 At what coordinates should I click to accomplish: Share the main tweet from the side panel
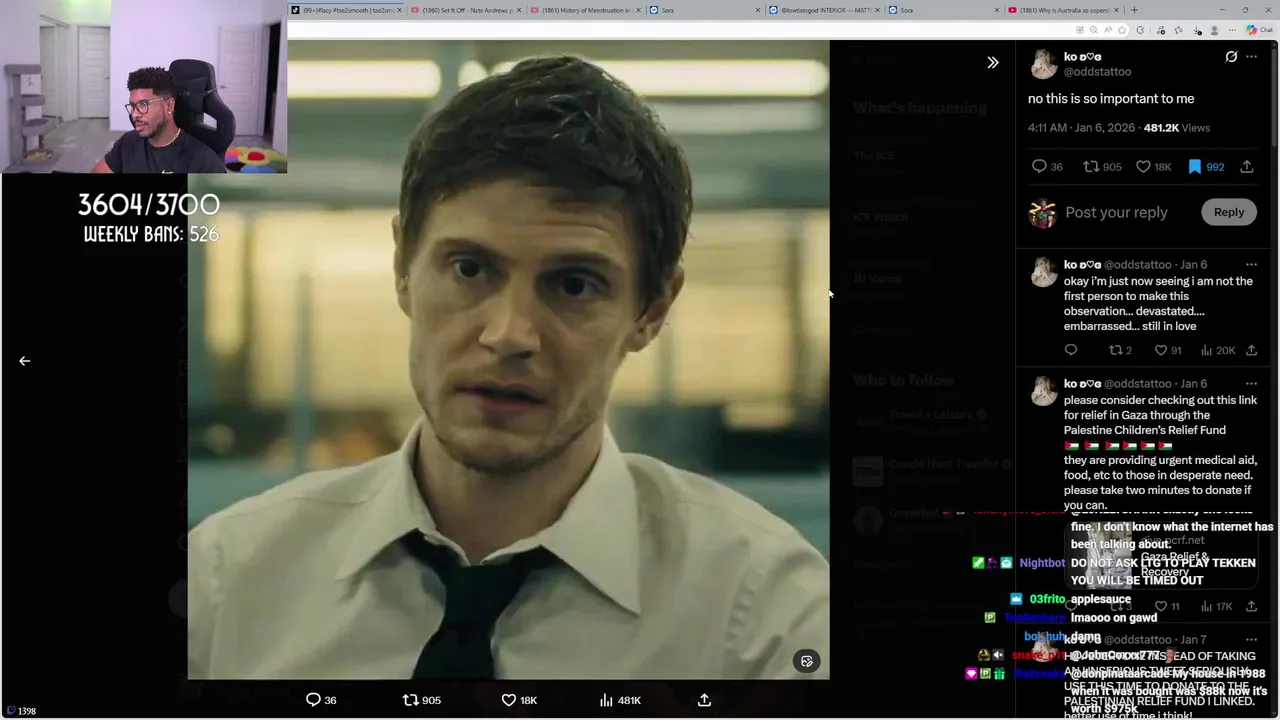[x=1247, y=167]
